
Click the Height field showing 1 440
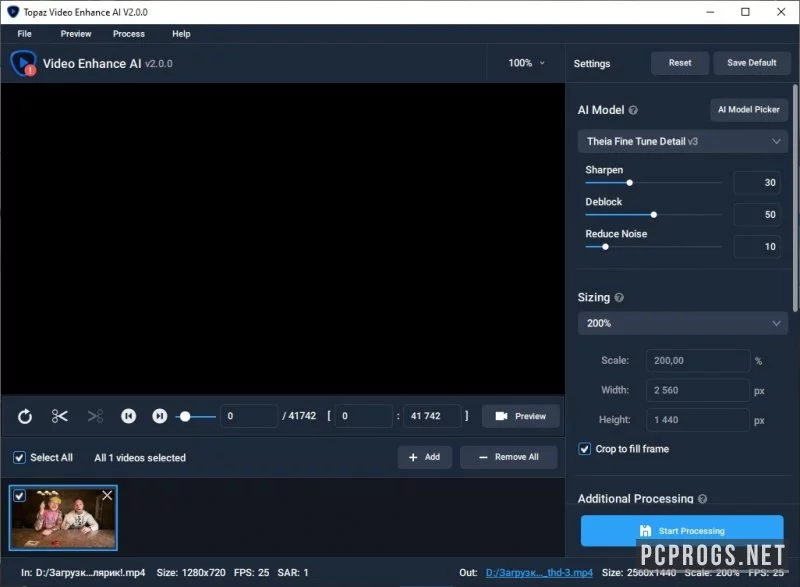(698, 420)
